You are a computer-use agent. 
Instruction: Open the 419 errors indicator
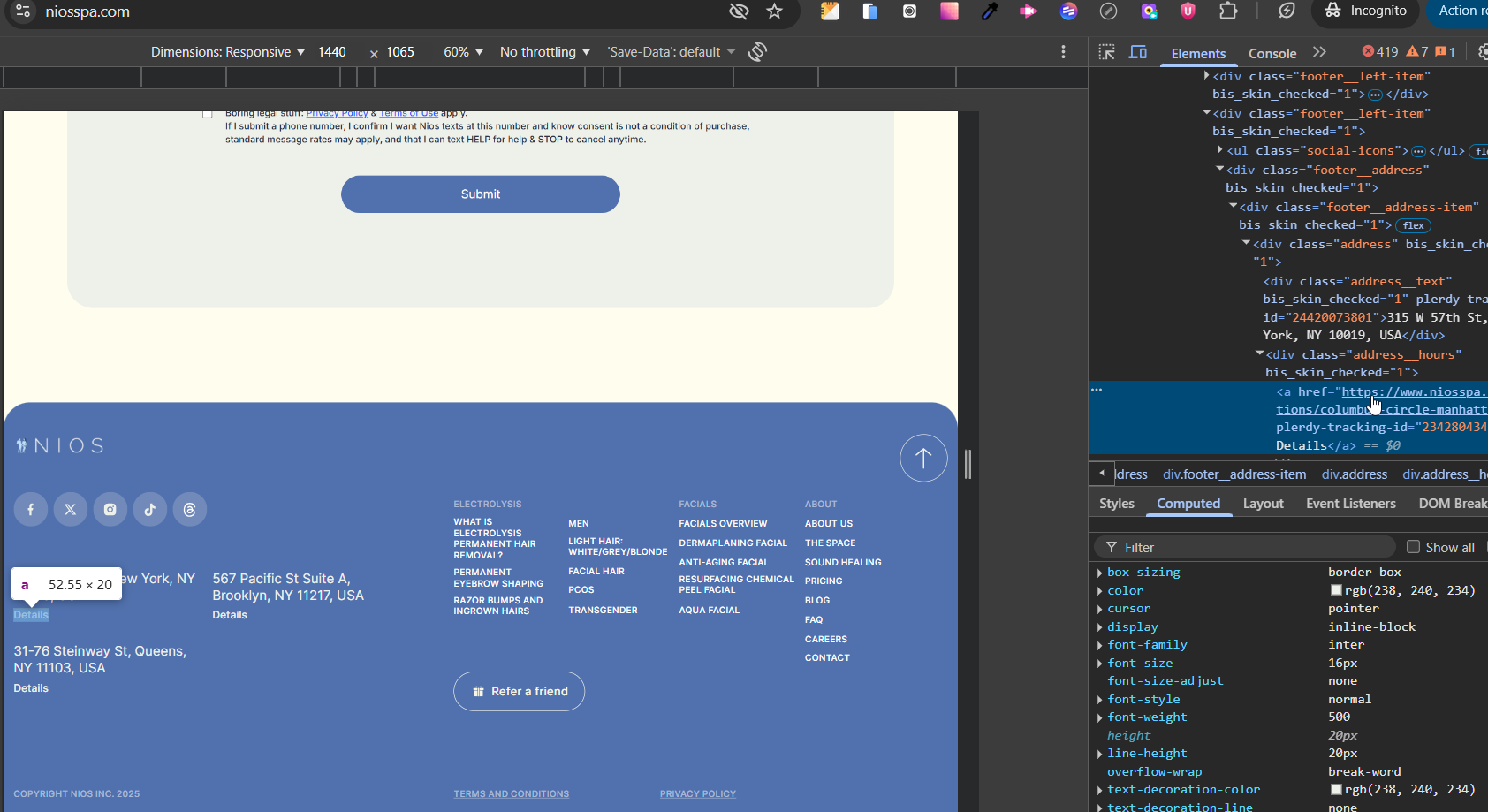click(1380, 52)
